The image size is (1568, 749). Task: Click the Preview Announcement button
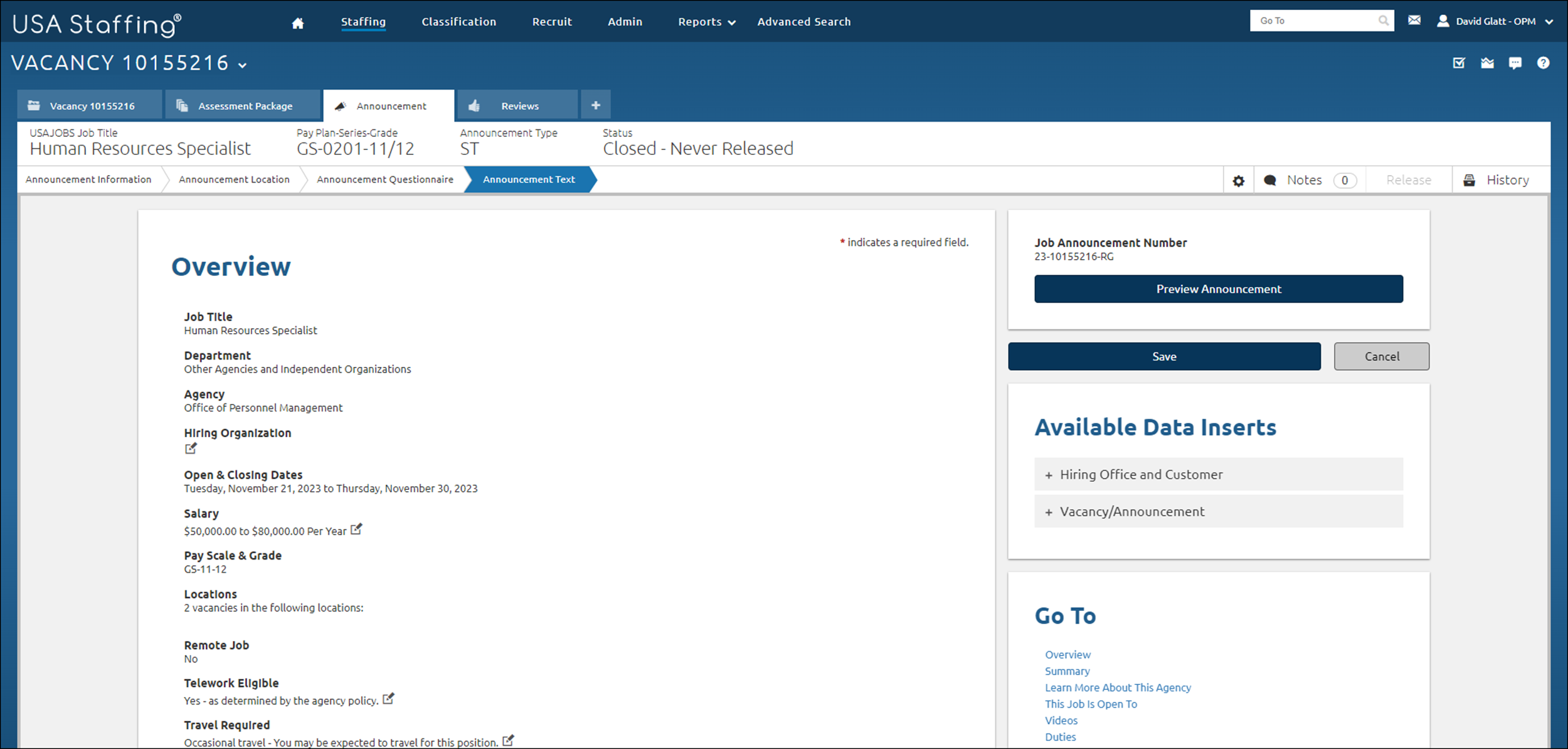pos(1219,289)
